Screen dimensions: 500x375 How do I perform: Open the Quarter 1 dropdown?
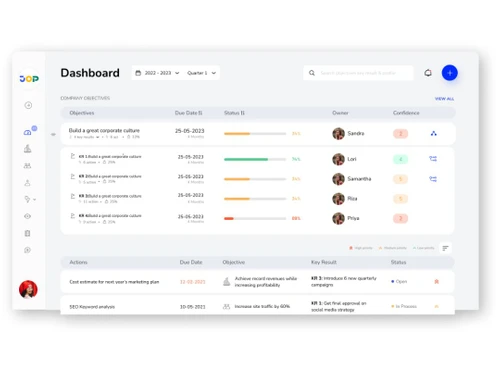pyautogui.click(x=201, y=73)
